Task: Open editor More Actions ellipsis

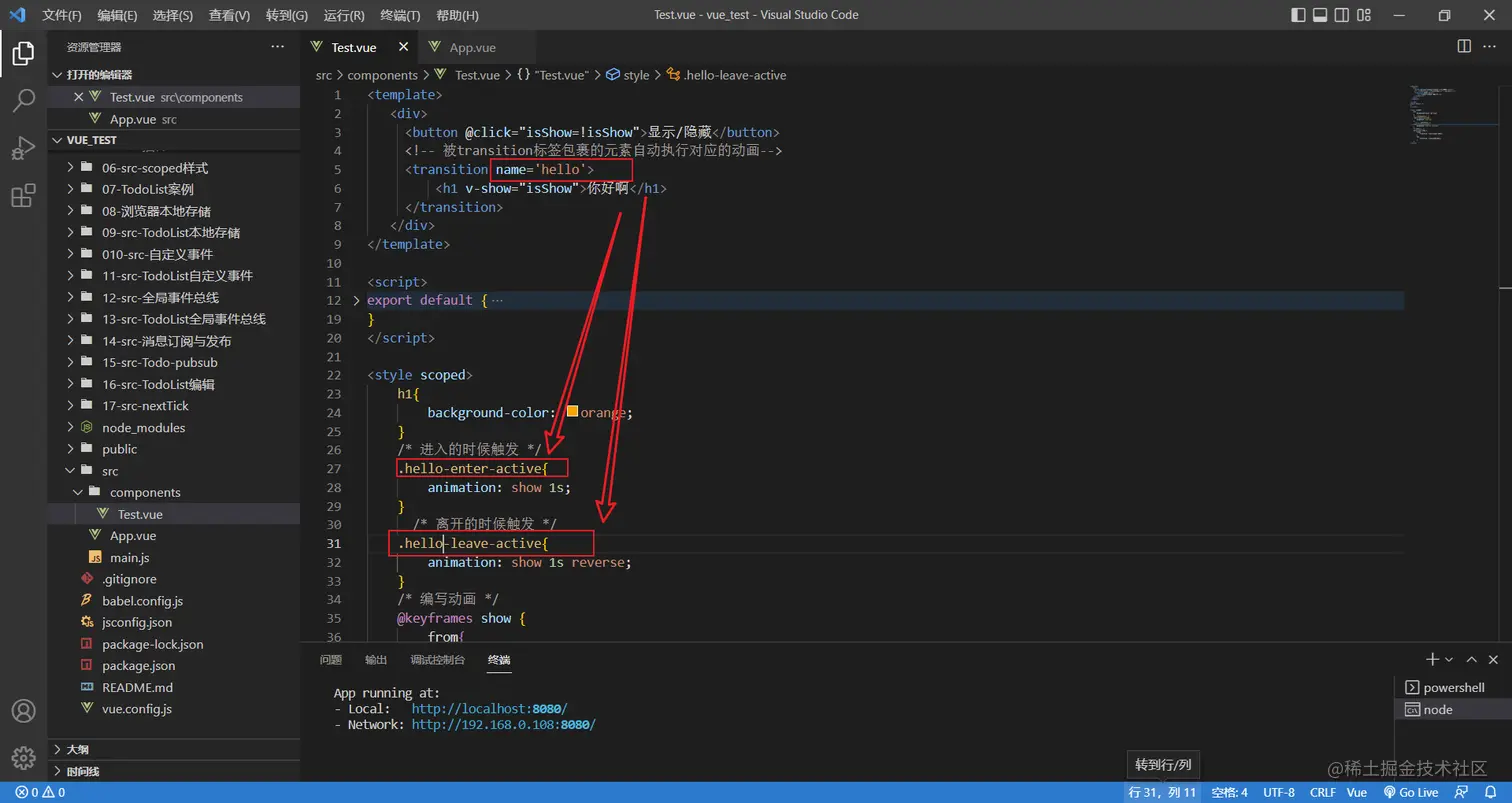Action: coord(1491,47)
